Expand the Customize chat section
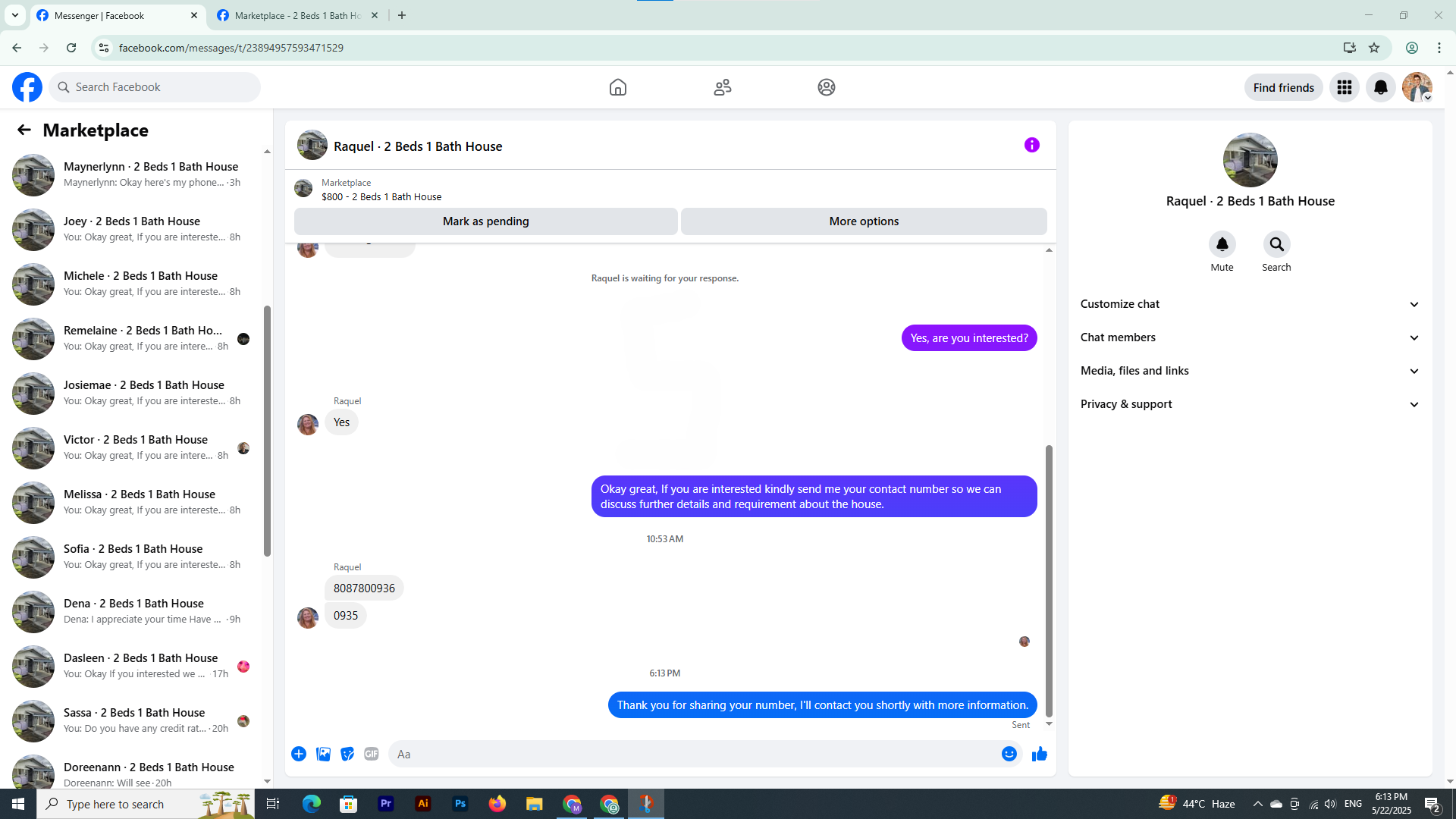The width and height of the screenshot is (1456, 819). tap(1250, 304)
